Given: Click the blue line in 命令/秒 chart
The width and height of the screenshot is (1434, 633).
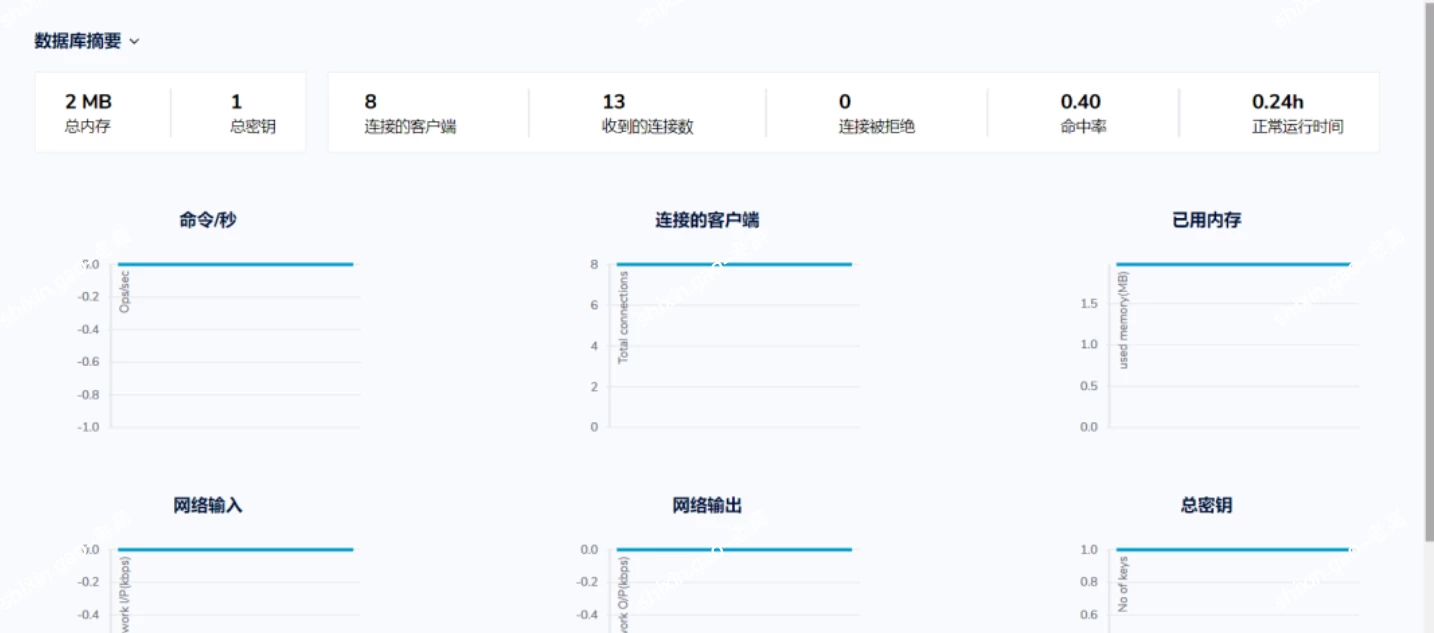Looking at the screenshot, I should tap(235, 264).
